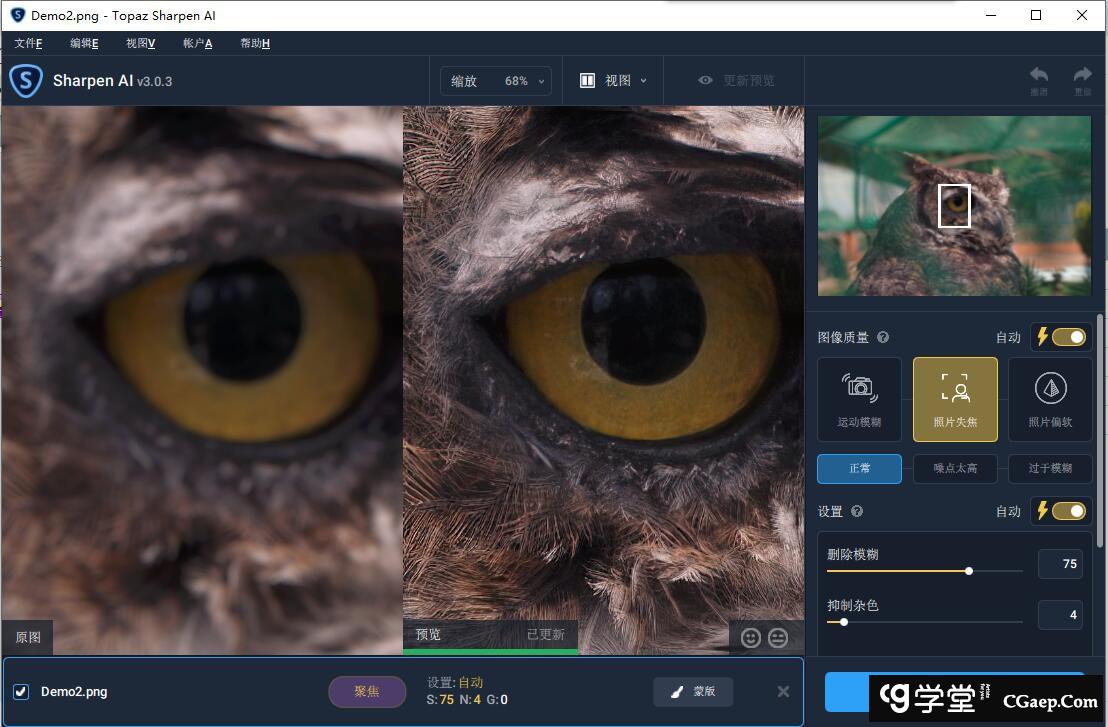This screenshot has width=1108, height=727.
Task: Click the undo arrow icon
Action: coord(1039,77)
